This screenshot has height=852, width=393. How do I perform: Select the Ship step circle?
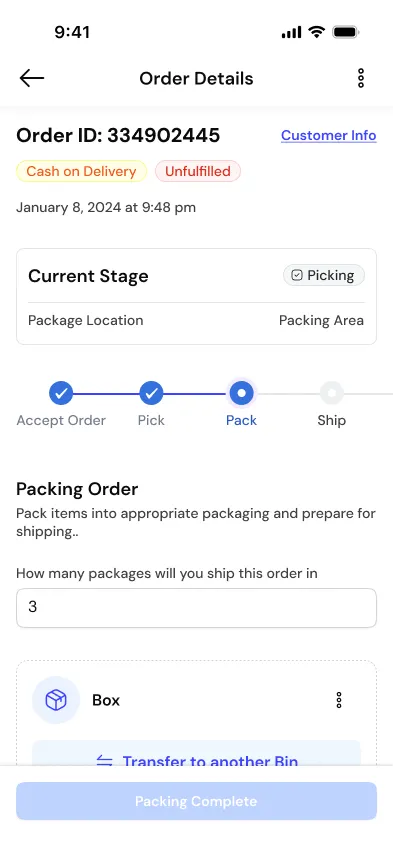click(332, 393)
